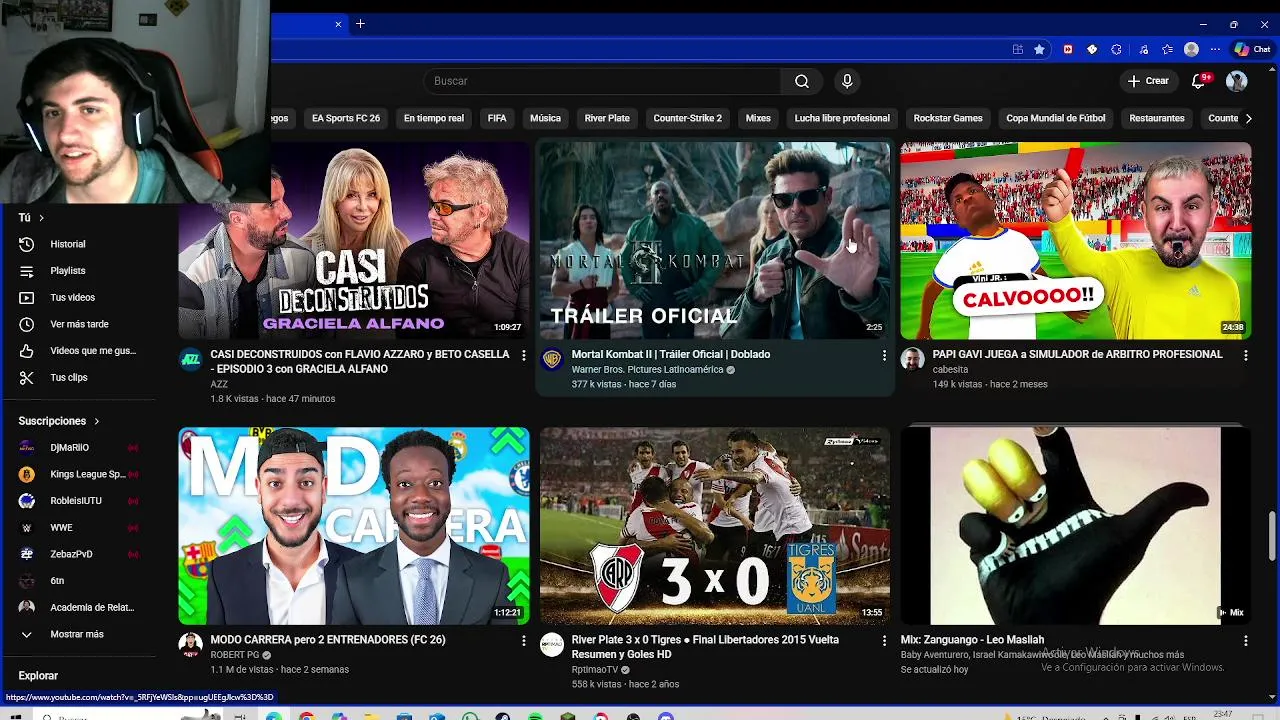
Task: Open options menu for Casi Deconstruidos video
Action: point(523,355)
